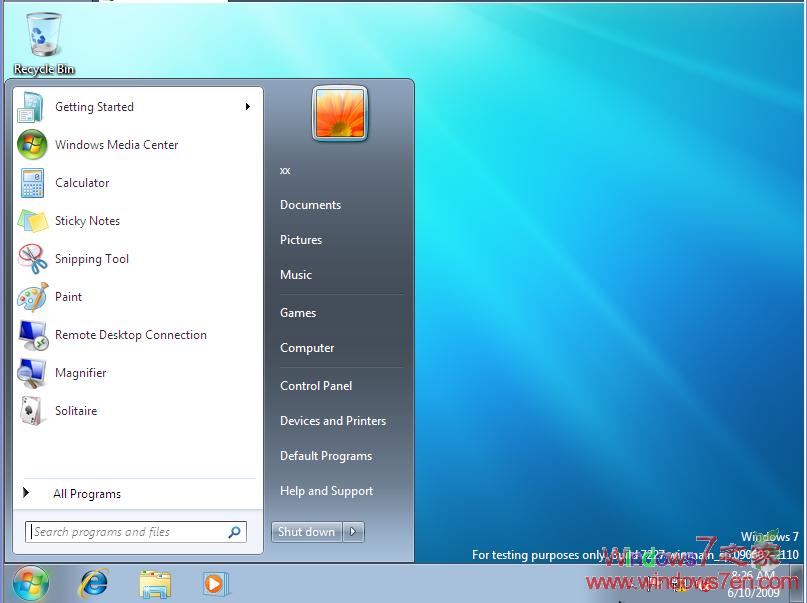This screenshot has width=807, height=603.
Task: Launch Sticky Notes
Action: [x=85, y=221]
